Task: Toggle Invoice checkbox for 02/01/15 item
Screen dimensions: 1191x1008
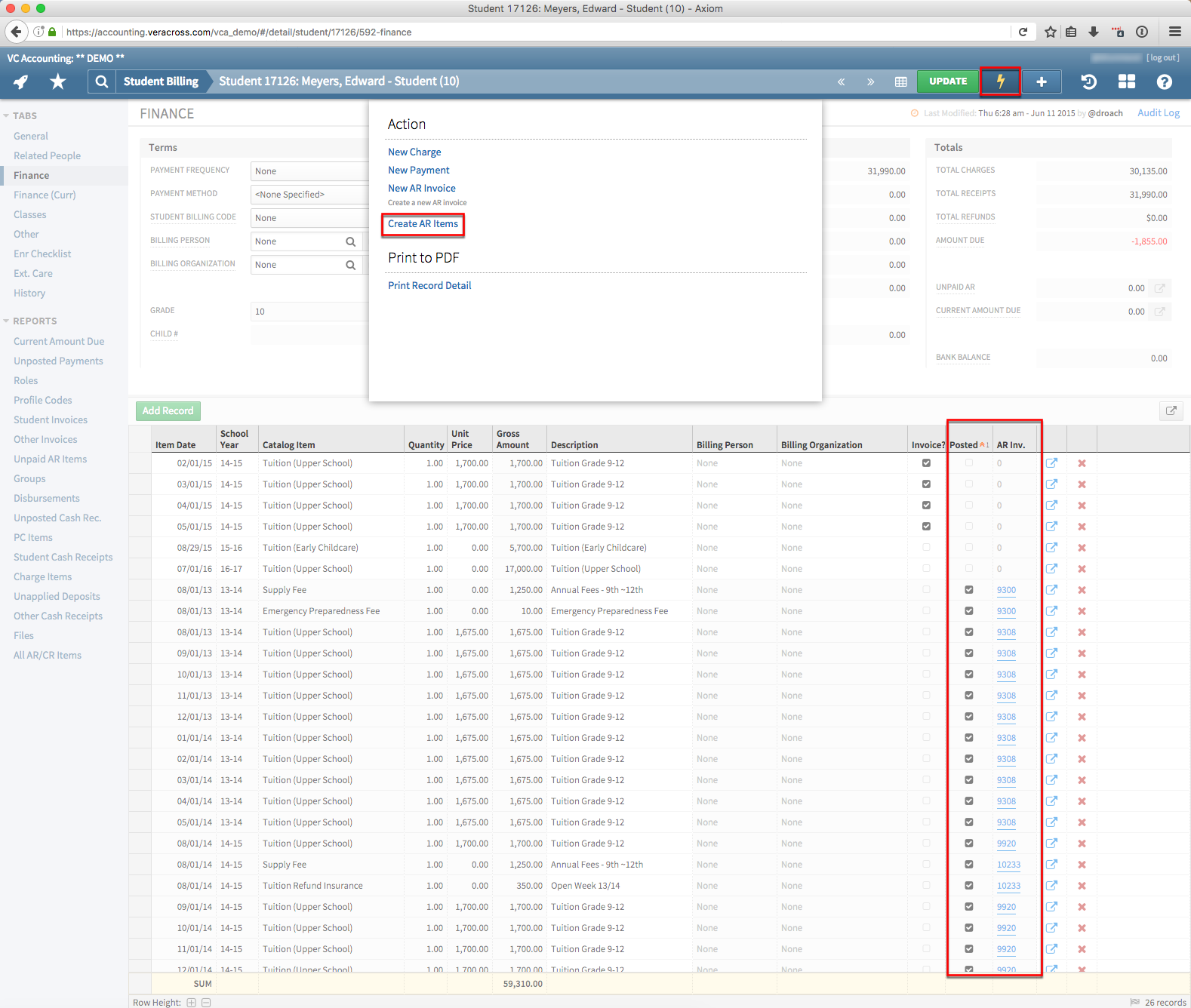Action: click(926, 463)
